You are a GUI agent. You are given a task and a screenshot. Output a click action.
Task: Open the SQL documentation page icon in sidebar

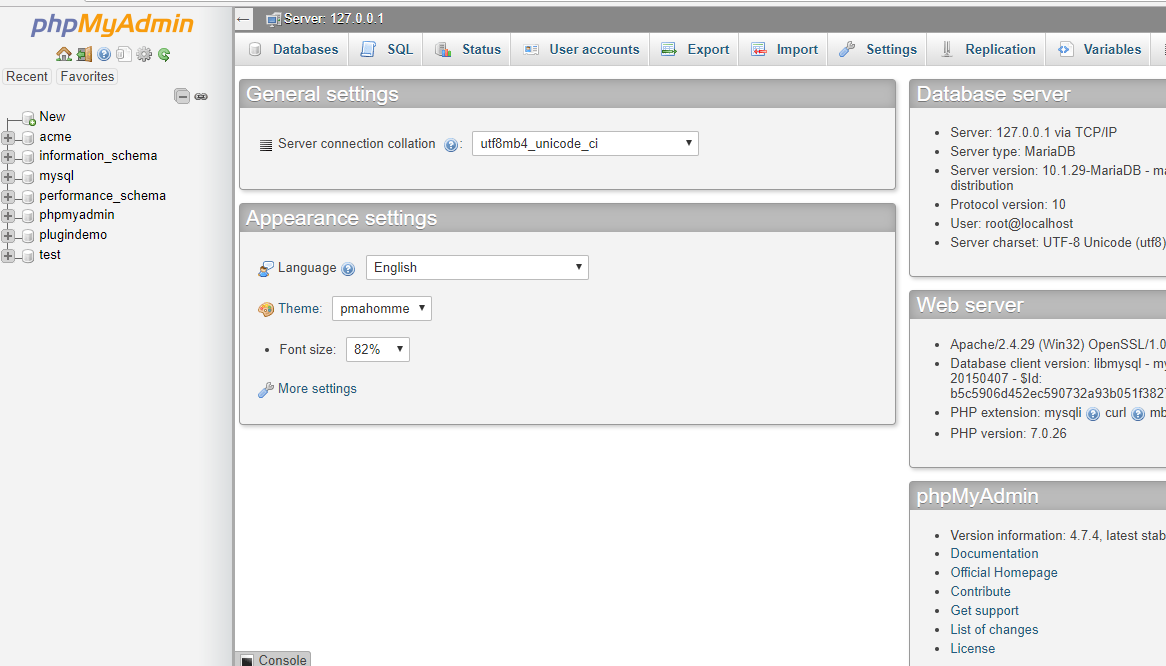(x=124, y=54)
